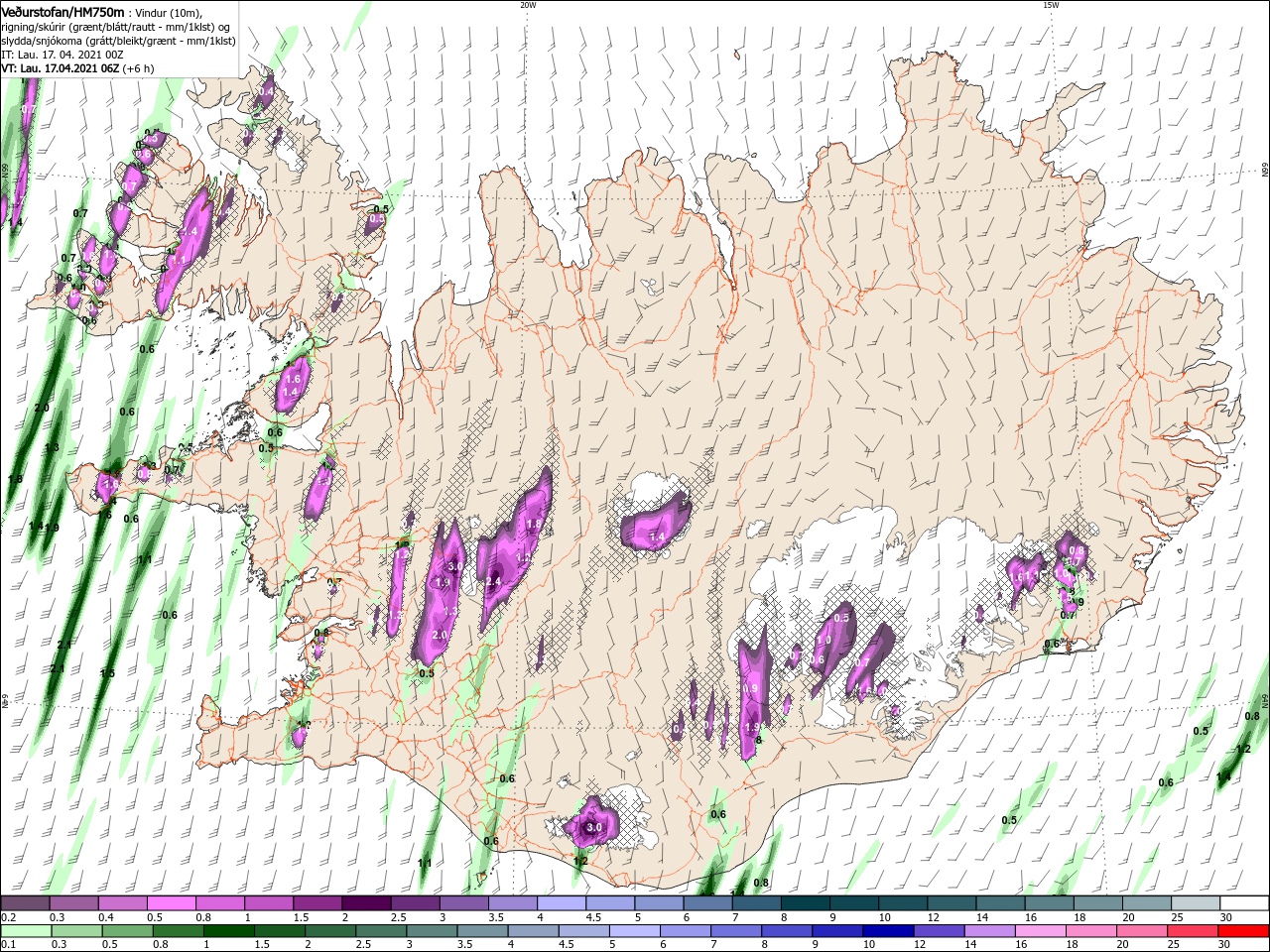Viewport: 1270px width, 952px height.
Task: Click the Veðurstofan/HM750m map title
Action: click(63, 12)
